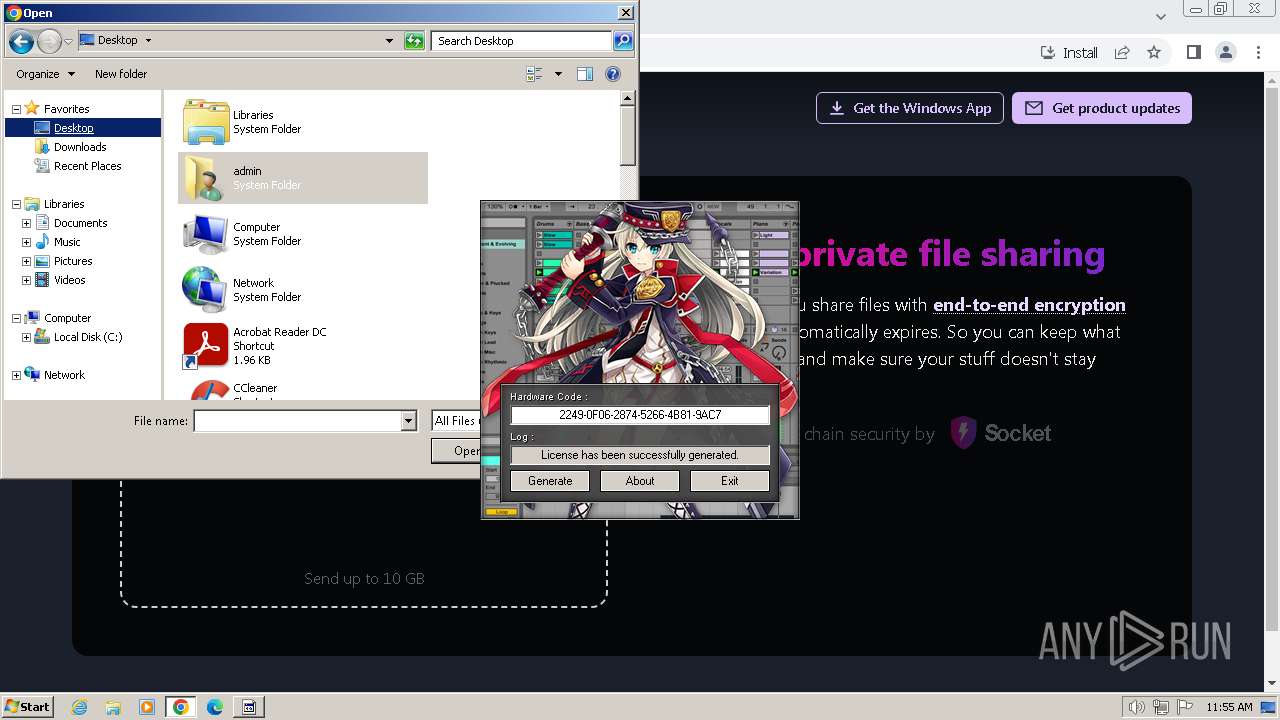Click Get product updates button
Screen dimensions: 1280x720
pyautogui.click(x=1102, y=108)
